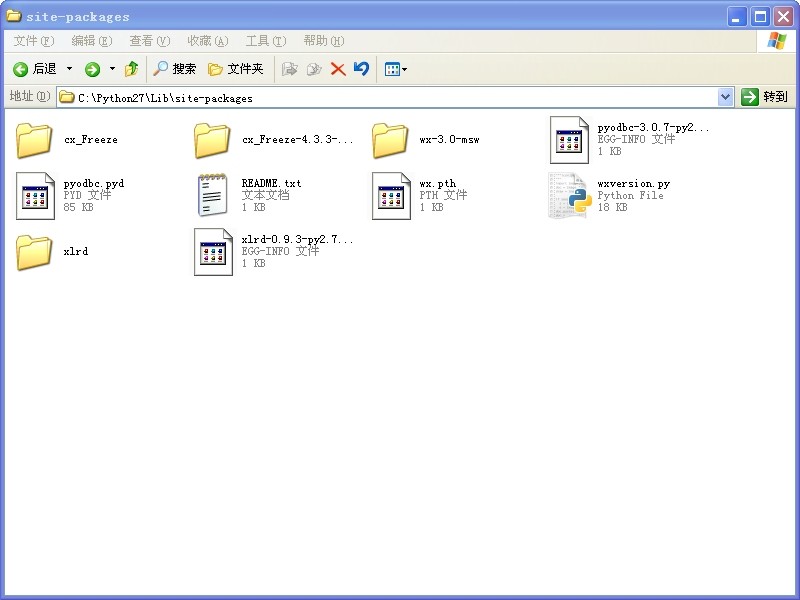
Task: Click the red Delete X icon
Action: (x=338, y=69)
